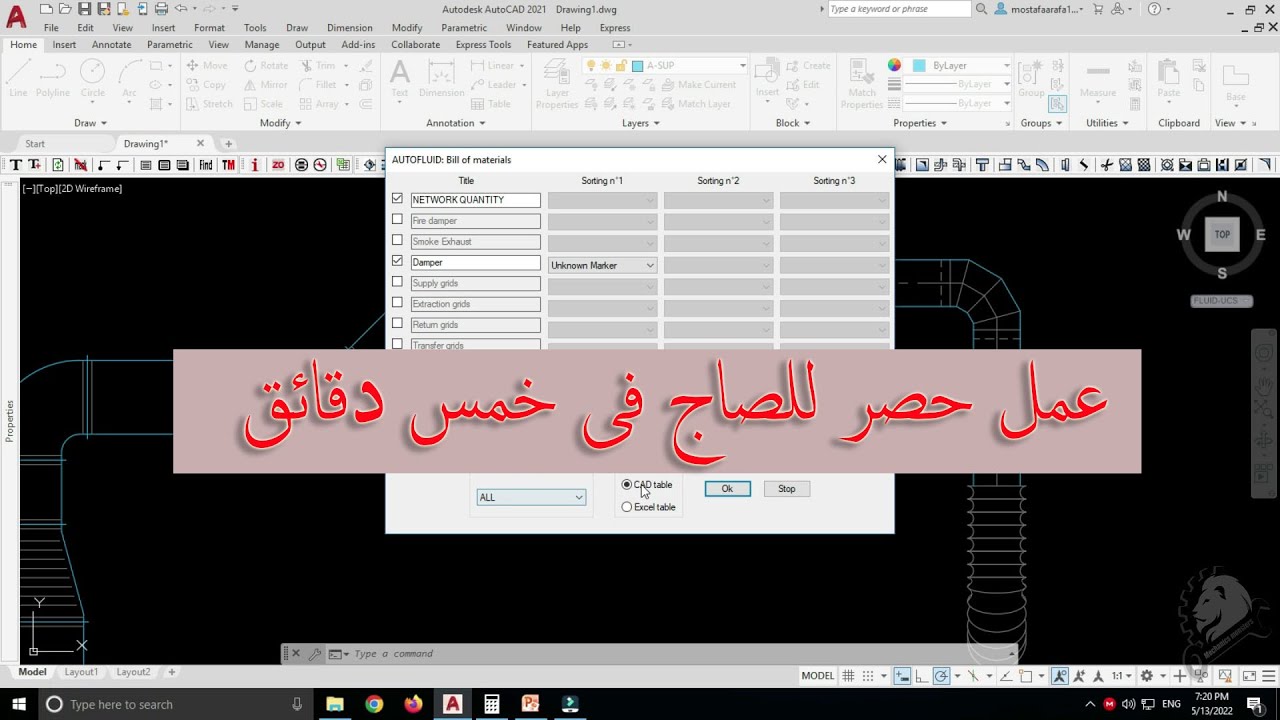Tick the Supply grids checkbox

click(x=397, y=282)
